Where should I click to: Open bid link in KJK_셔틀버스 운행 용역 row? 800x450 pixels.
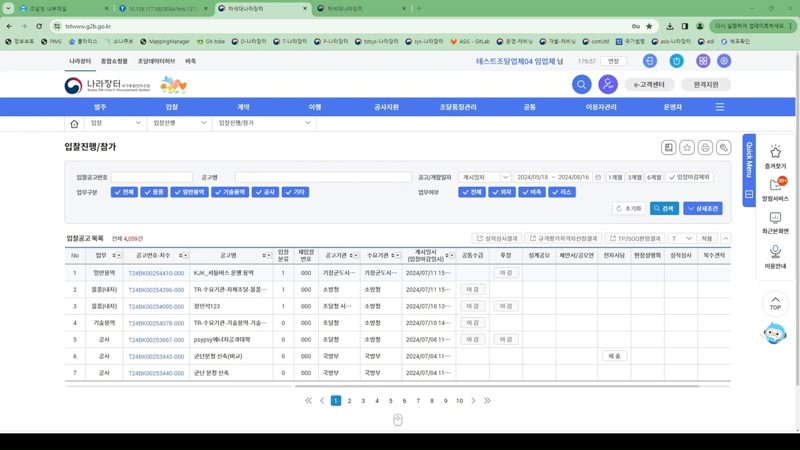pos(156,273)
